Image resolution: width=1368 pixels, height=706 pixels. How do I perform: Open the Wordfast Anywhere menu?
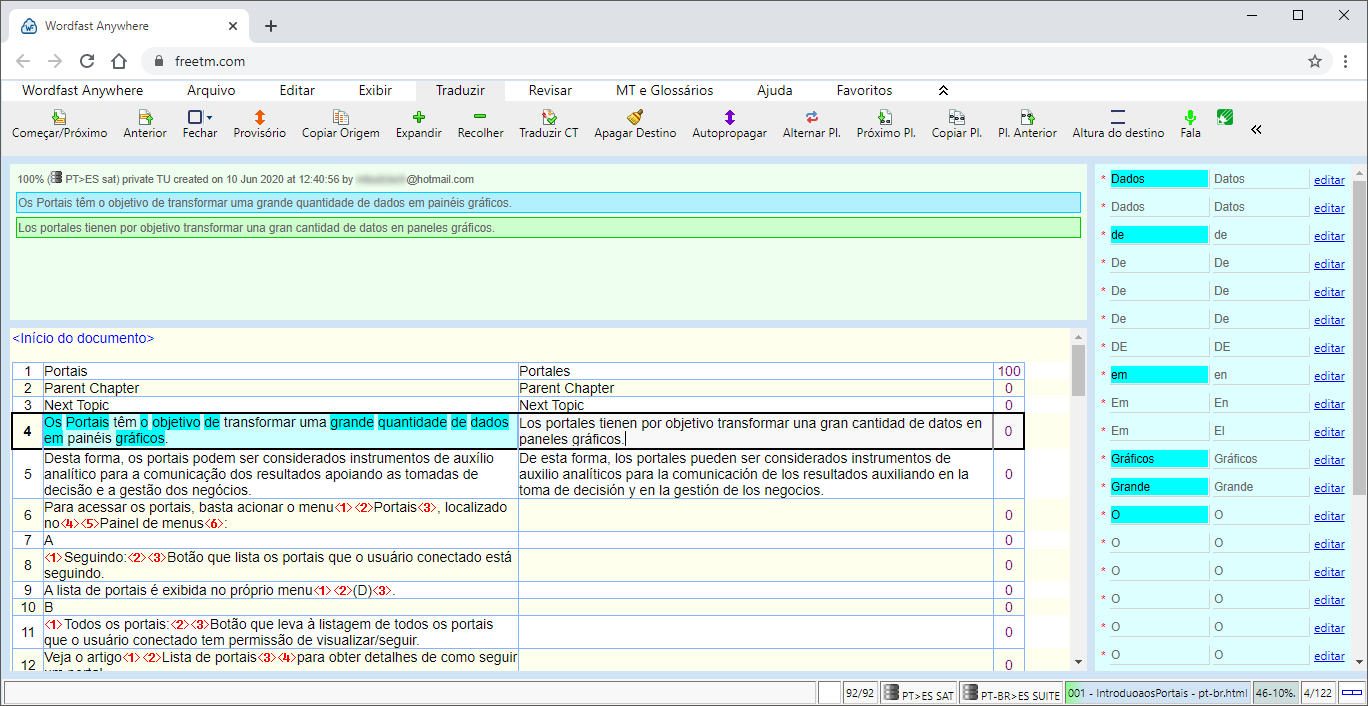82,90
